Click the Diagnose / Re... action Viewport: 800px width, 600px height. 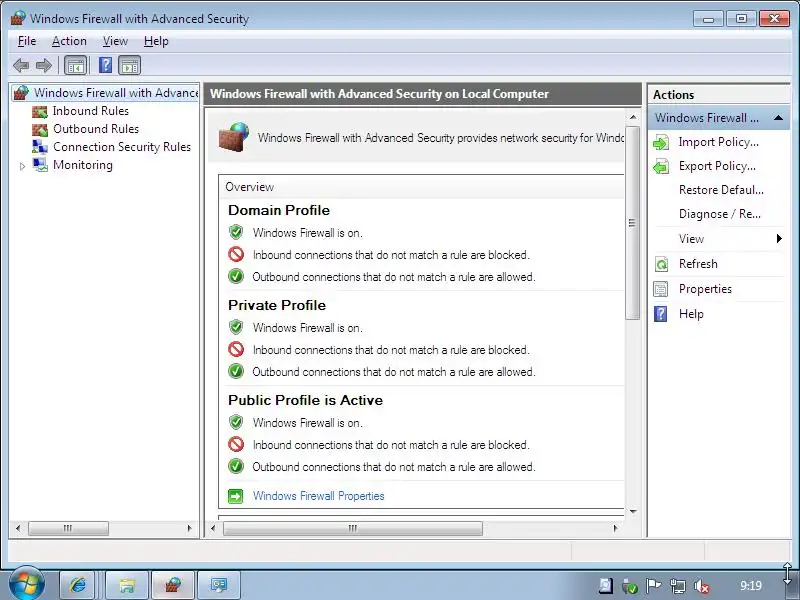(719, 214)
